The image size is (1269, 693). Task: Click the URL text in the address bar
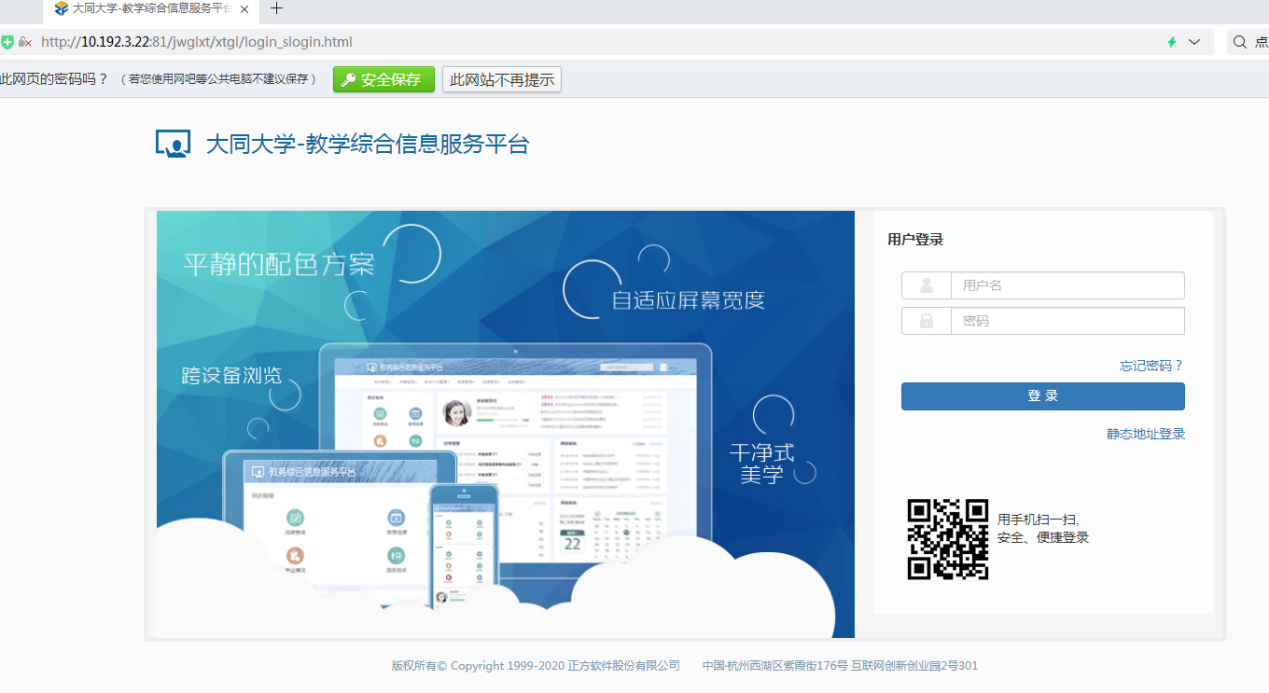(x=197, y=42)
